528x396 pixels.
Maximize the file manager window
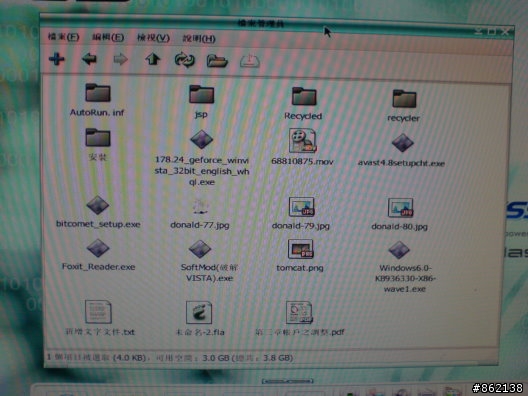492,32
